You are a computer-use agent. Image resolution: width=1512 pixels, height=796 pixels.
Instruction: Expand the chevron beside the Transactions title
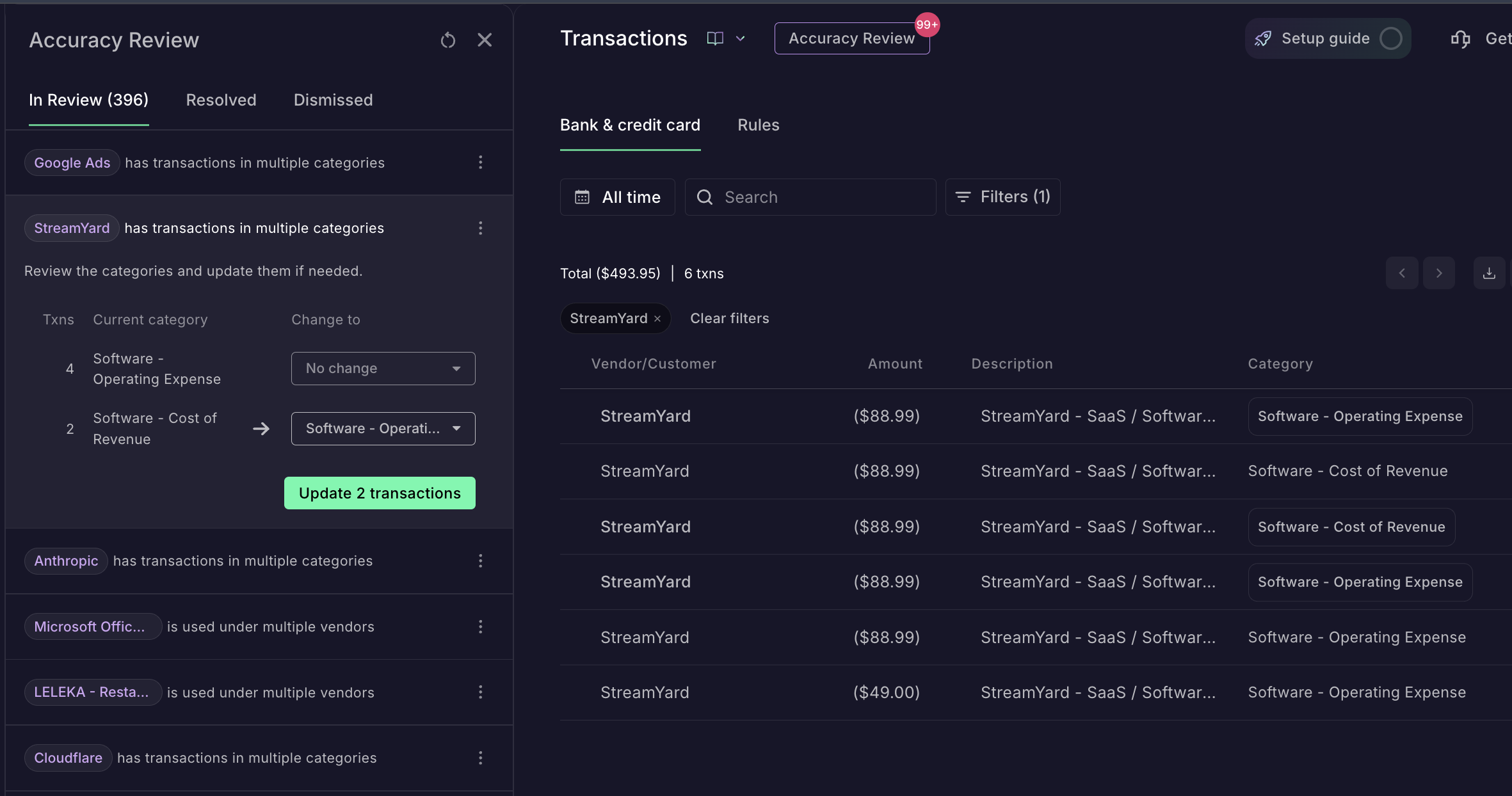pyautogui.click(x=741, y=38)
